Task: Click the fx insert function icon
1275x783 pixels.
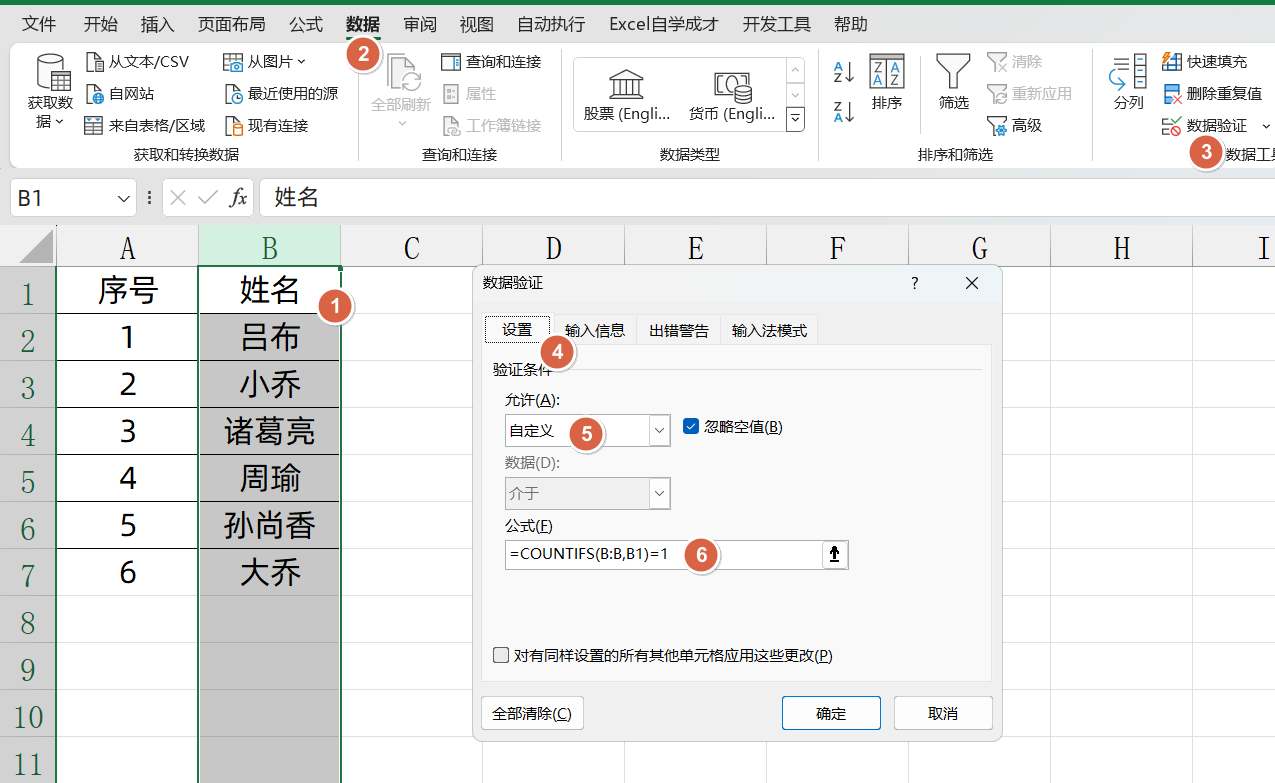Action: 238,198
